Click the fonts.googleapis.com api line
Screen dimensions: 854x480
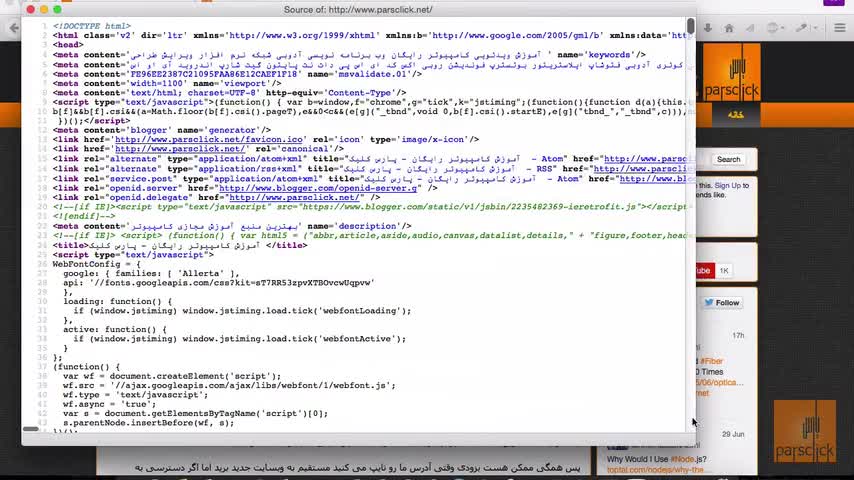(219, 283)
